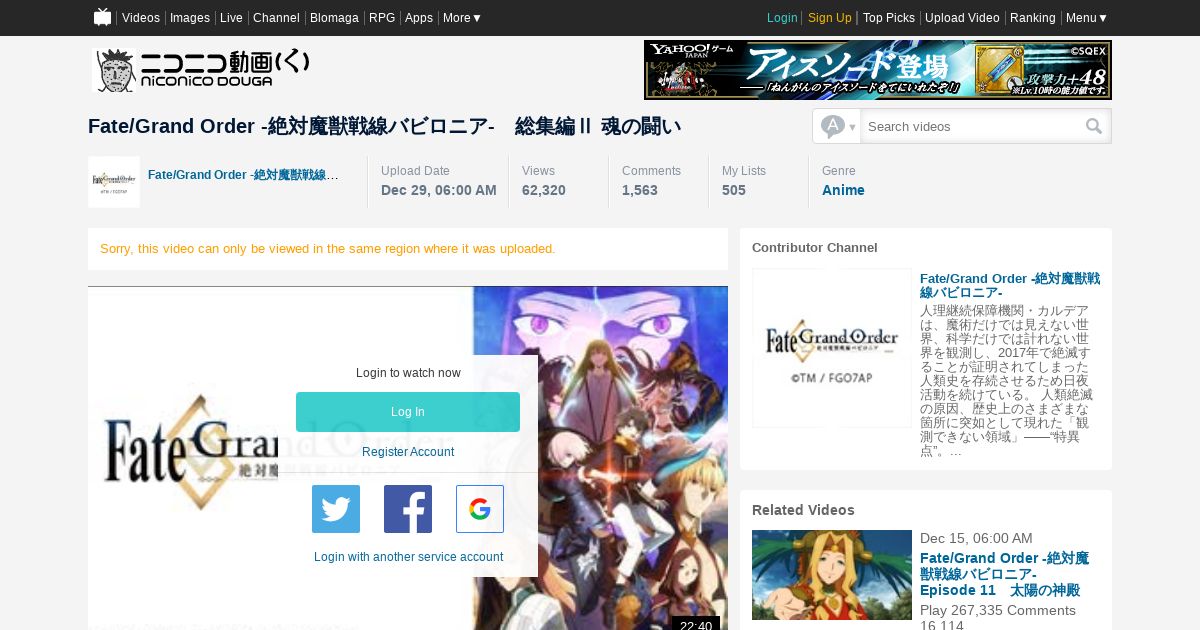Click the magnifier search icon
This screenshot has width=1200, height=630.
1094,126
